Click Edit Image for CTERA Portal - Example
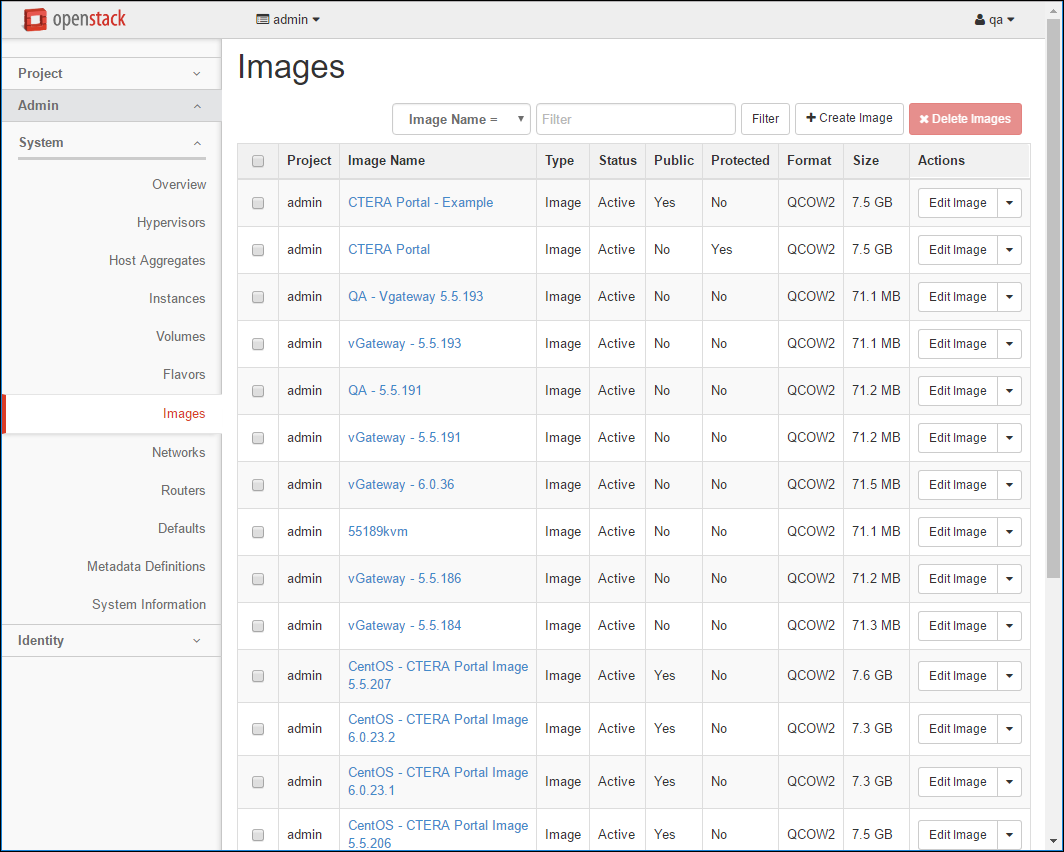Image resolution: width=1064 pixels, height=852 pixels. click(x=957, y=203)
